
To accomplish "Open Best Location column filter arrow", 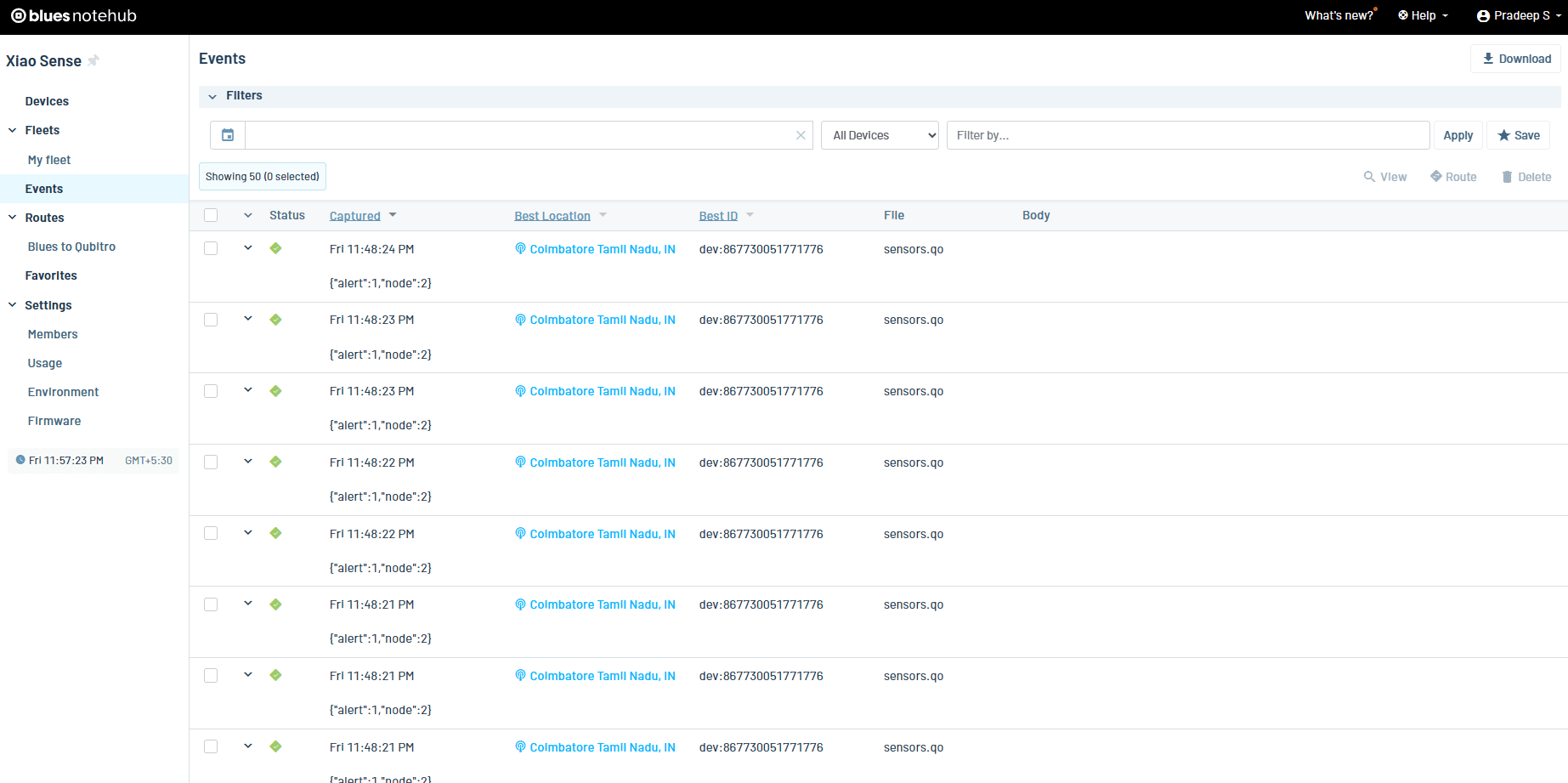I will (603, 215).
